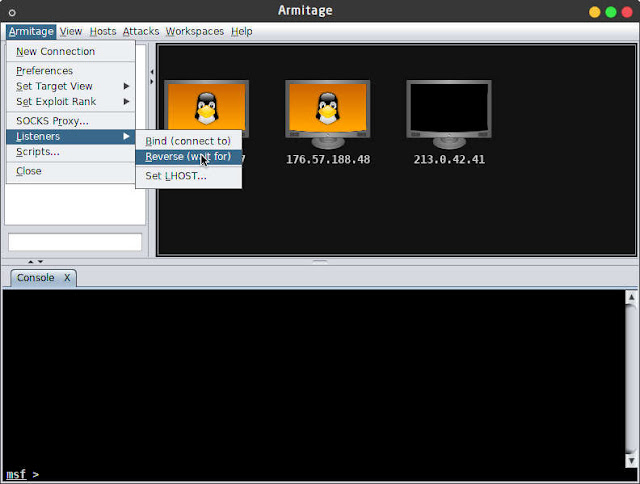Close the Console tab with X
Screen dimensions: 640x484
point(67,278)
